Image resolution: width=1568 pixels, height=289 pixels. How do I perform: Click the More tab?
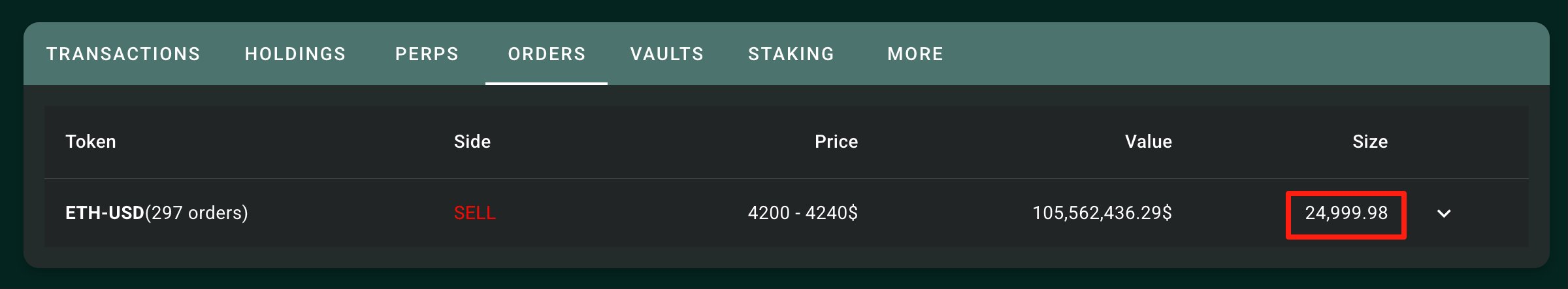915,54
